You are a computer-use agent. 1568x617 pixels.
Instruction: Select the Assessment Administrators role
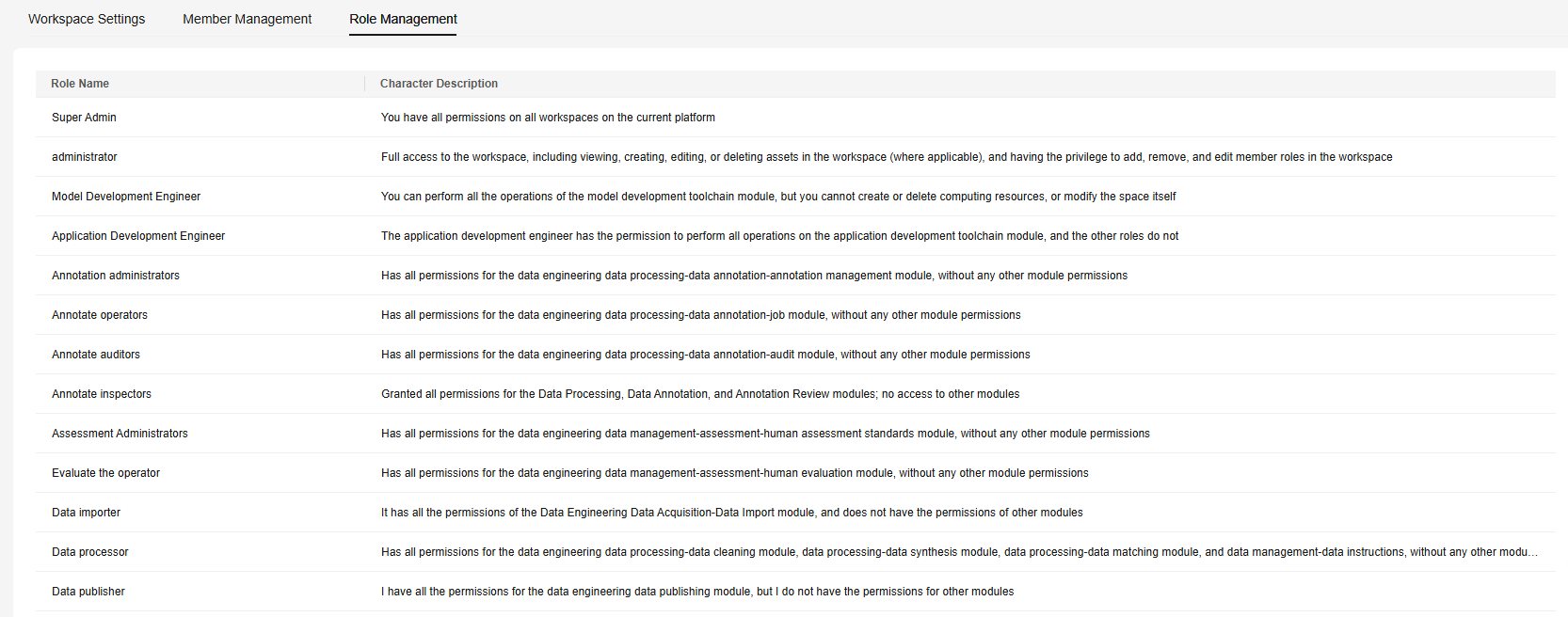tap(120, 434)
